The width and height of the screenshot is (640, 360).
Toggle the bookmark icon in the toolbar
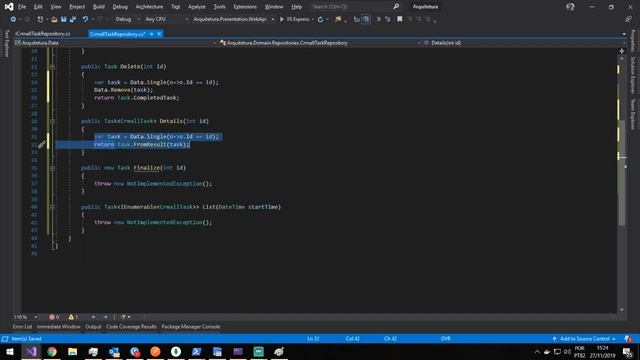400,19
